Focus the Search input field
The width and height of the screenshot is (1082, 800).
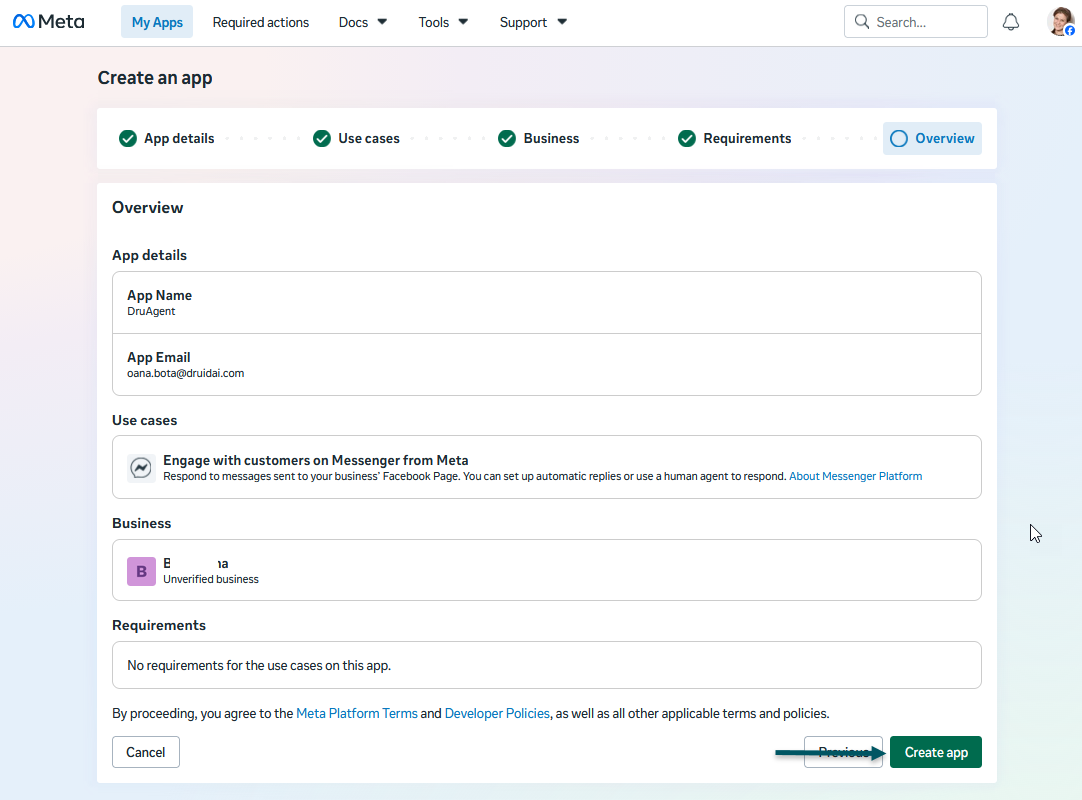tap(916, 21)
